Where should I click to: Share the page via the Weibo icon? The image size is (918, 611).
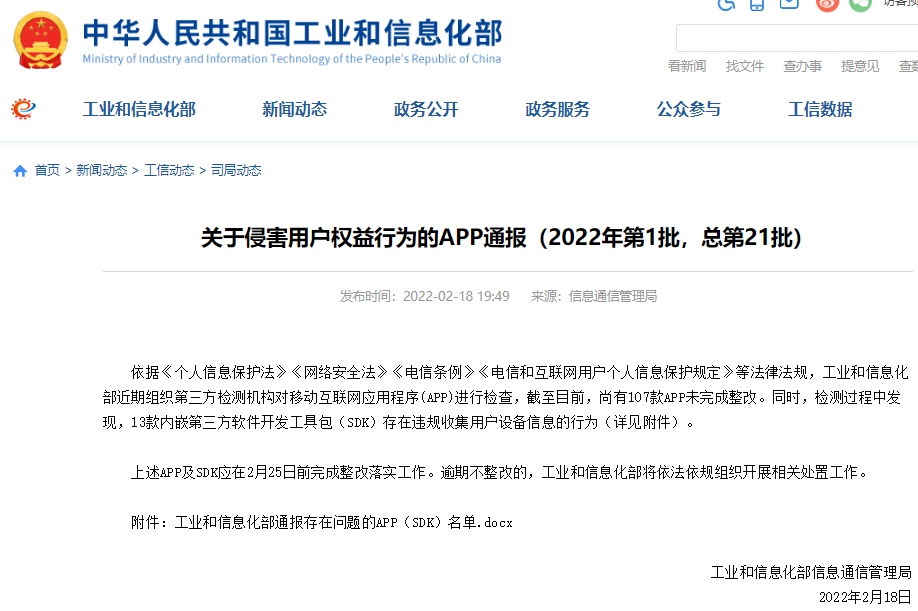pos(826,7)
